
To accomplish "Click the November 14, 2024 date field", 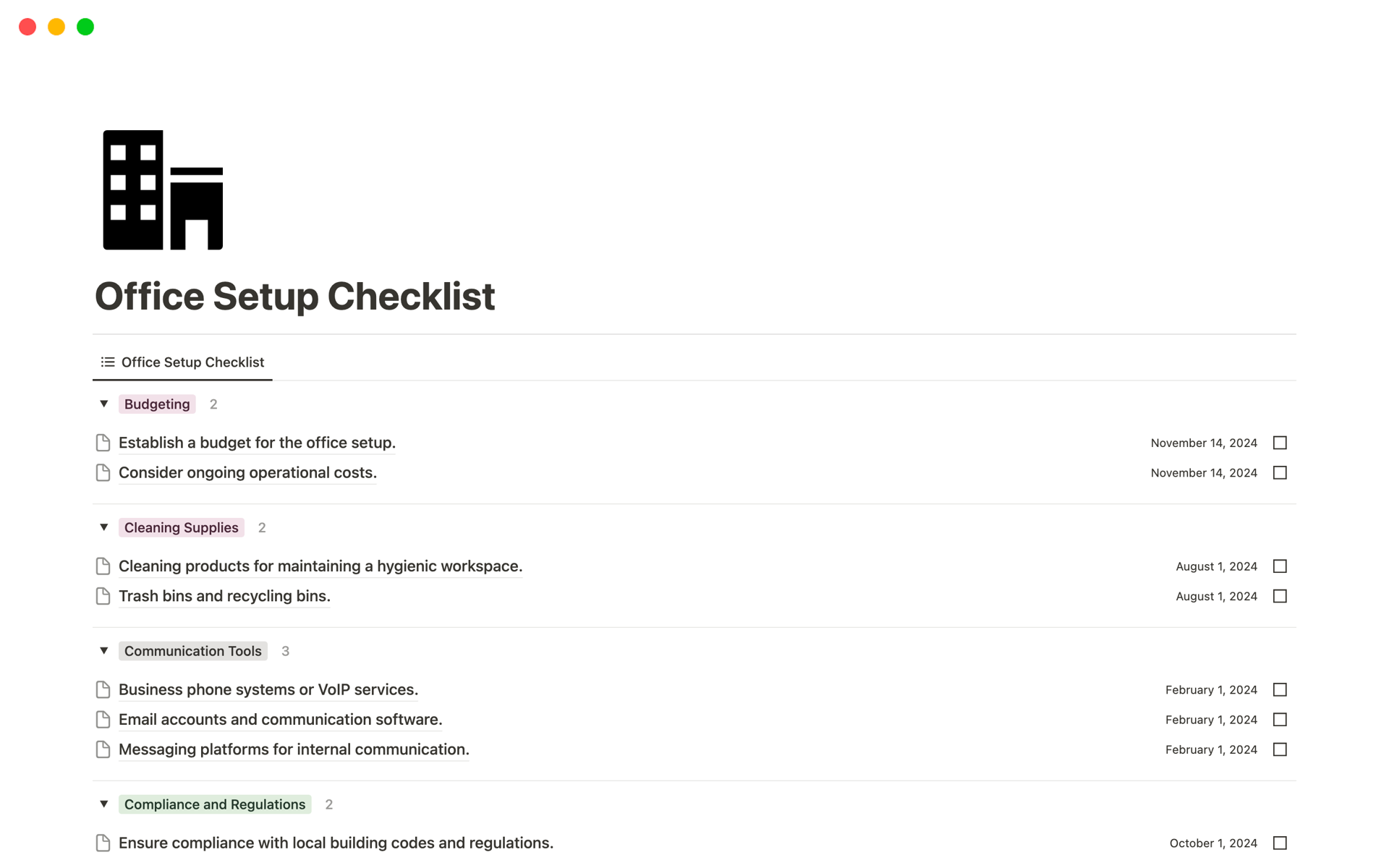I will (x=1203, y=443).
